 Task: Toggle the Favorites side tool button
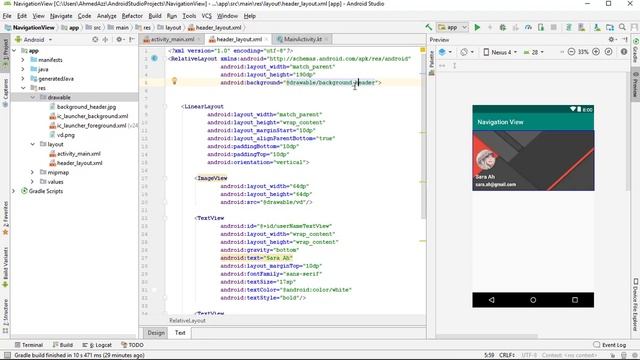point(5,218)
